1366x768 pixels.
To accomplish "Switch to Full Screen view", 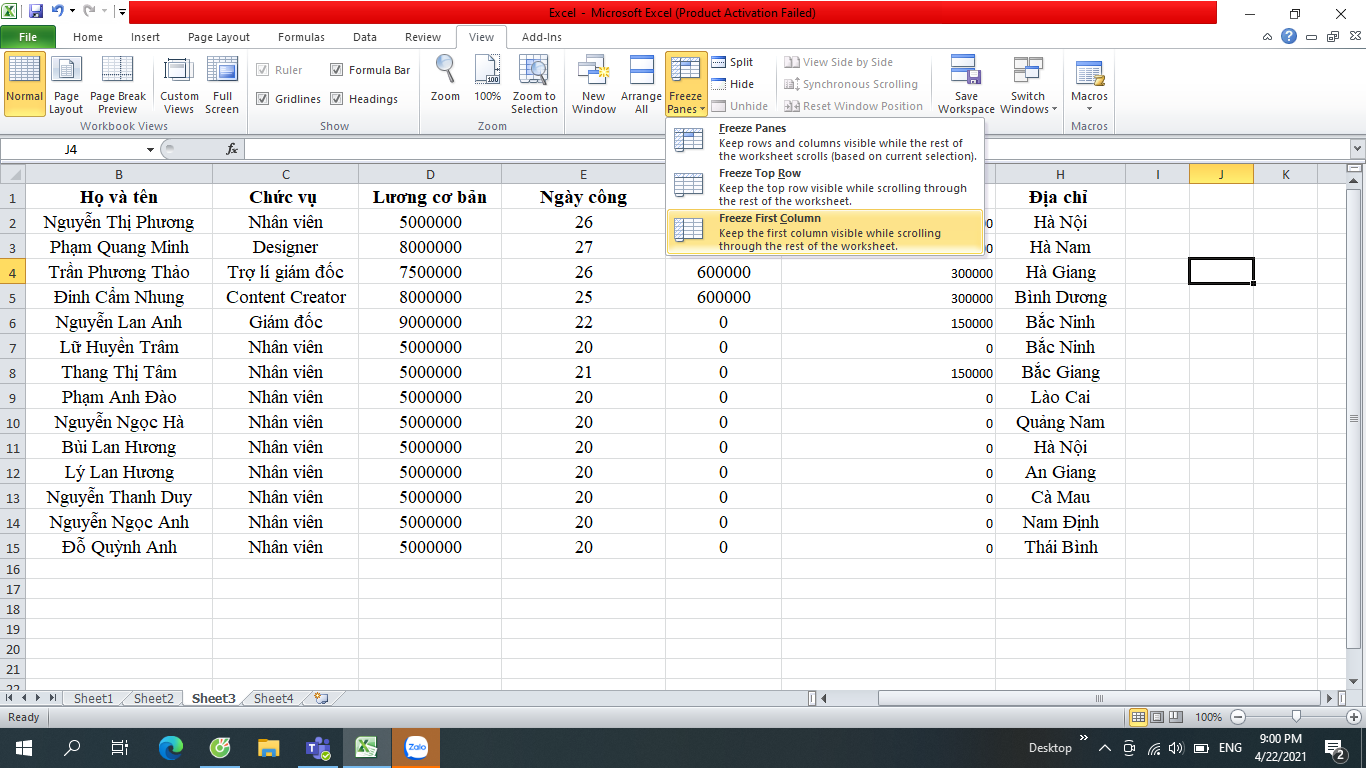I will pyautogui.click(x=222, y=85).
